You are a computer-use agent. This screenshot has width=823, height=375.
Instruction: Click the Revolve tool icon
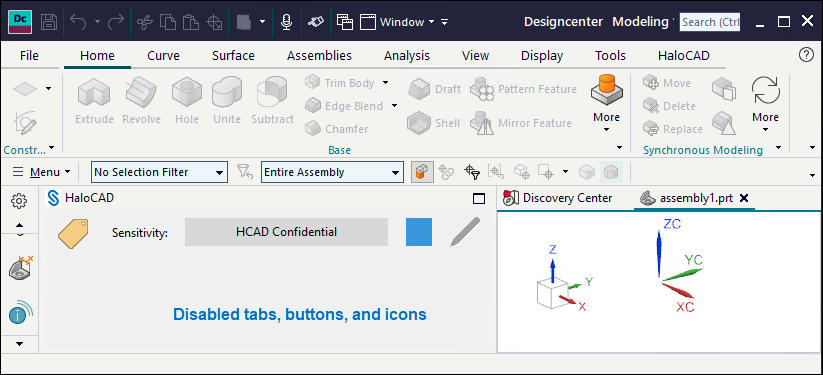point(142,93)
